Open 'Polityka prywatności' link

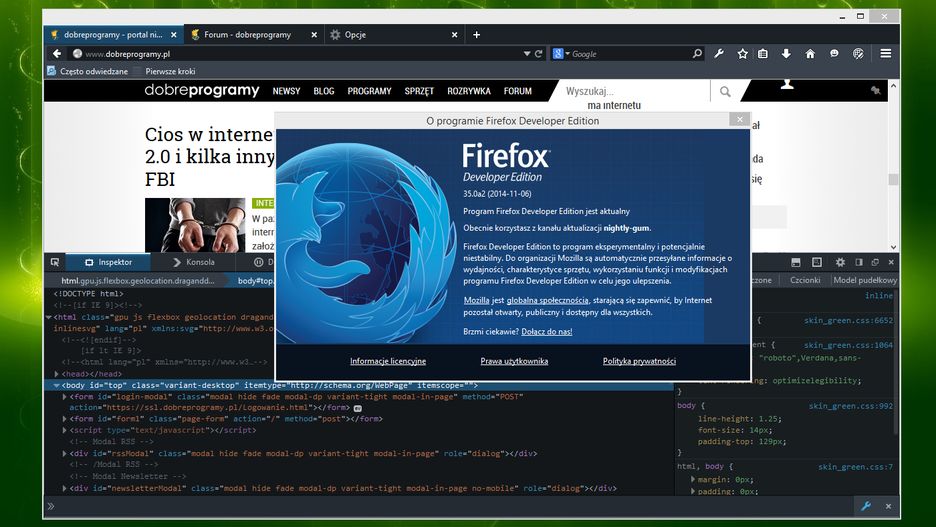tap(639, 361)
